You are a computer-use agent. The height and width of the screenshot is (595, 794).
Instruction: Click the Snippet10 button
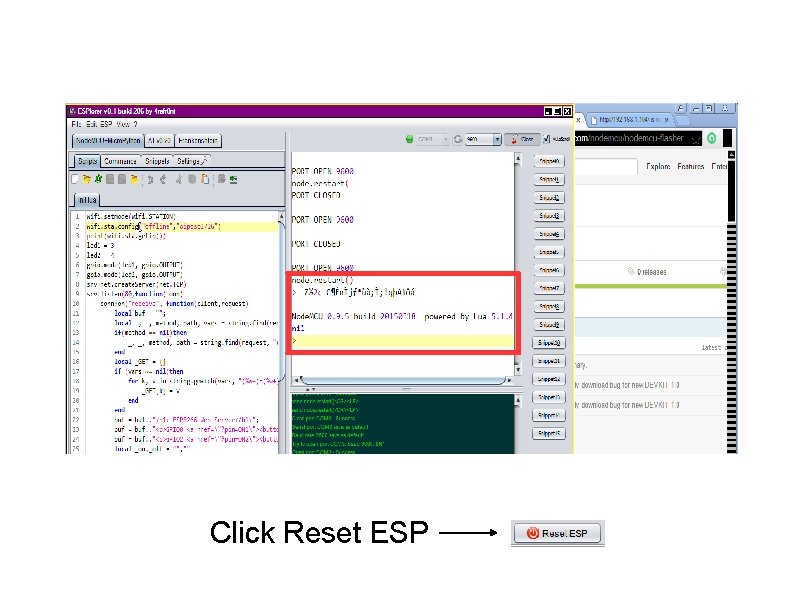(549, 343)
